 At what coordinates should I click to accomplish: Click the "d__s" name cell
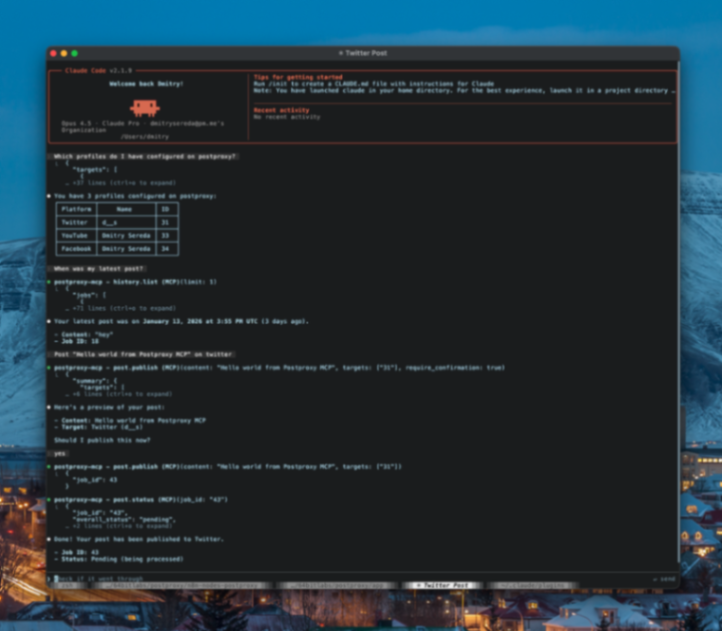point(110,222)
